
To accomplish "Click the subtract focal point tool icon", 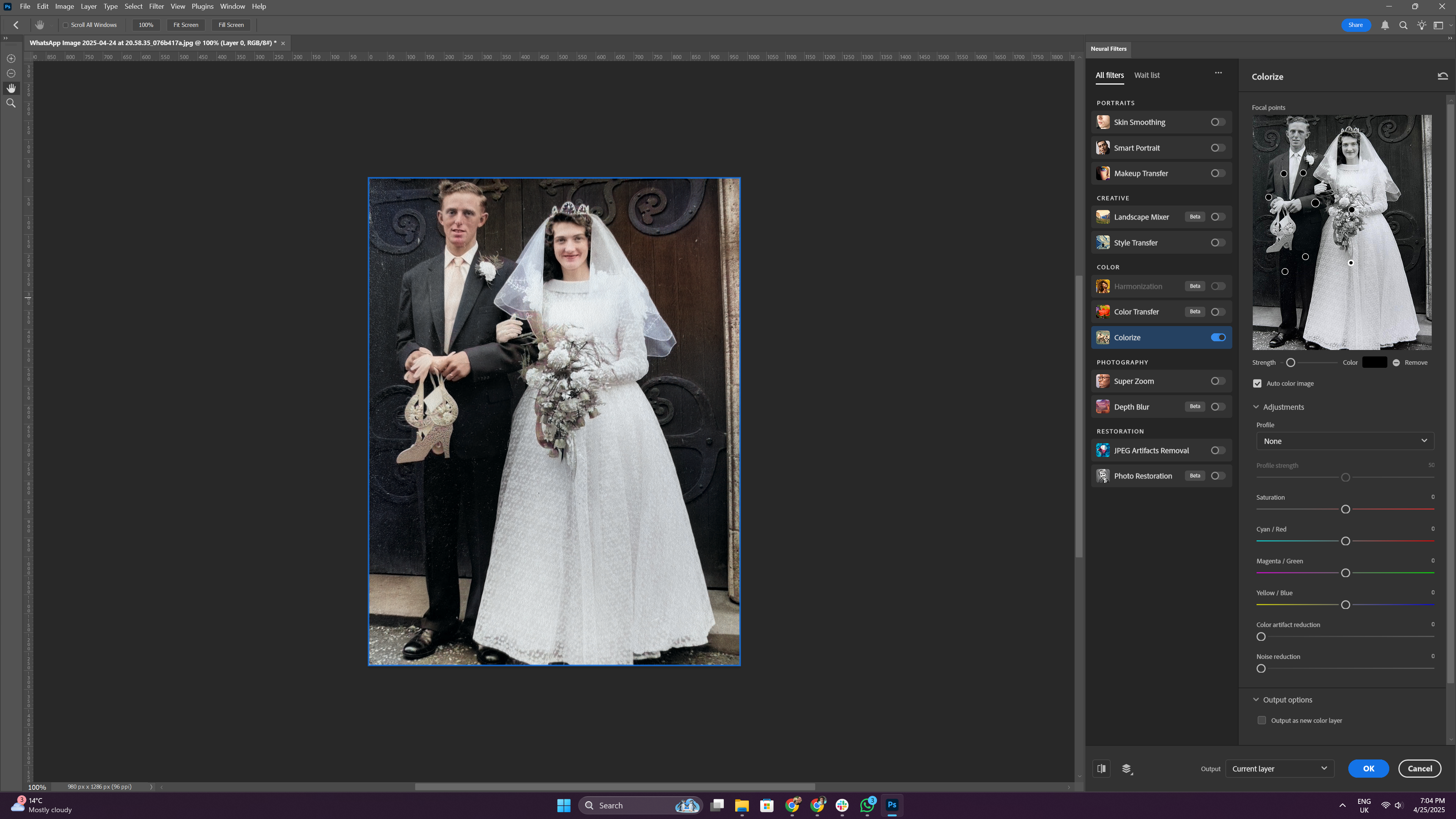I will coord(11,74).
